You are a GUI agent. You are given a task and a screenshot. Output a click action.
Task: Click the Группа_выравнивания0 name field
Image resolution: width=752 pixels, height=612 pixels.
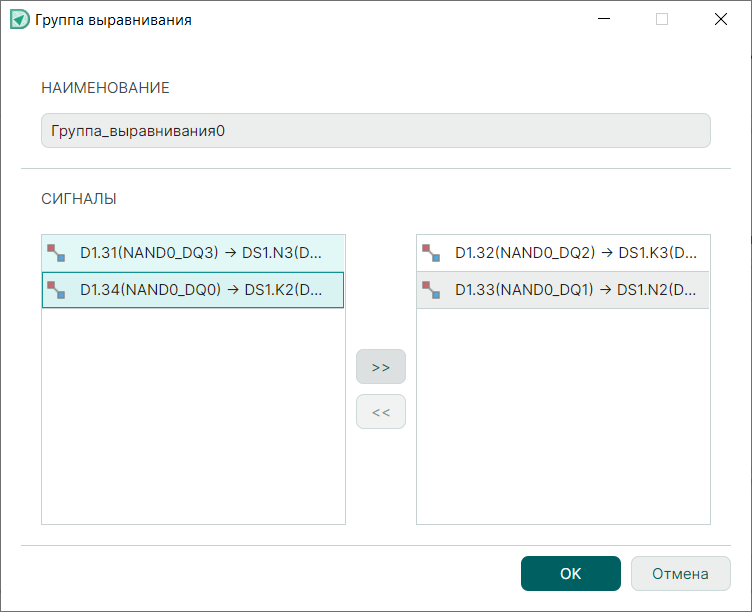click(x=376, y=130)
